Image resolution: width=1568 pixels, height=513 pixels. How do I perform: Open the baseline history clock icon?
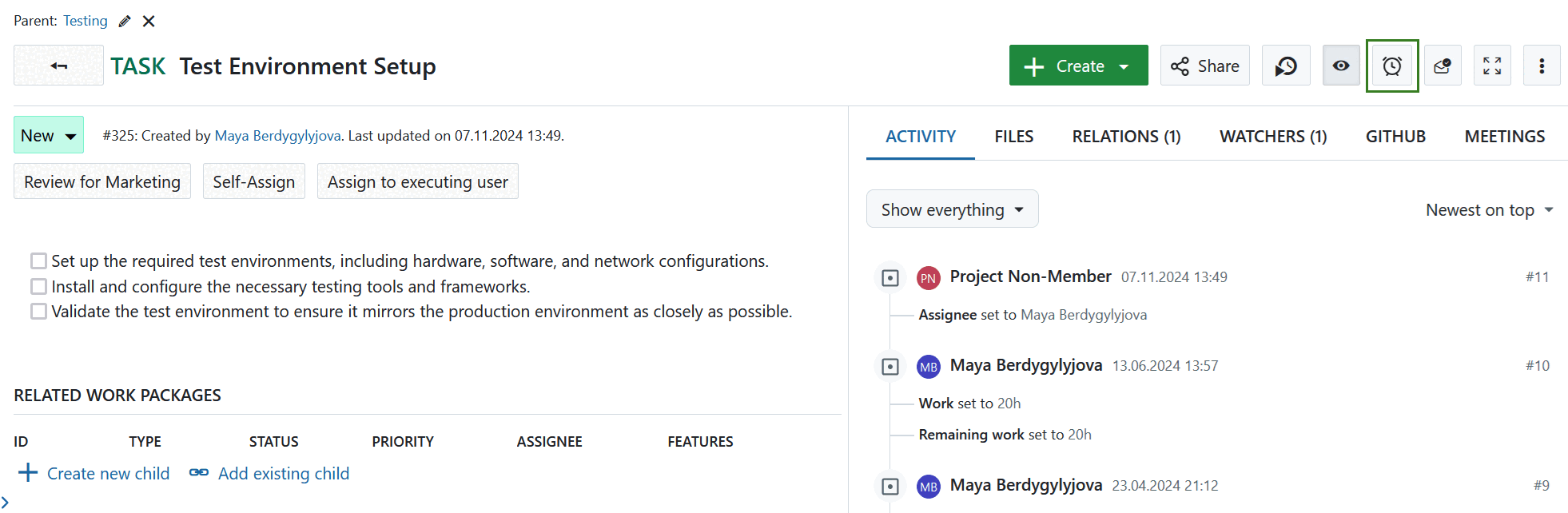(x=1285, y=66)
